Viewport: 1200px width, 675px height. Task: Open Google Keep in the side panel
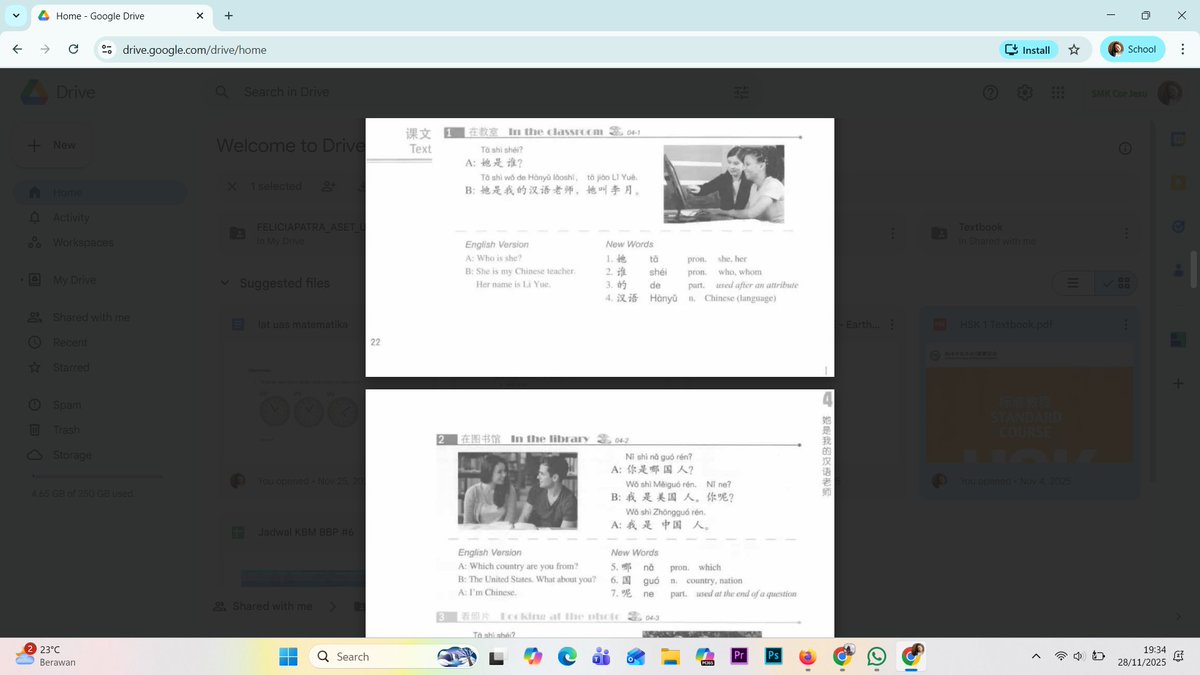click(x=1179, y=182)
